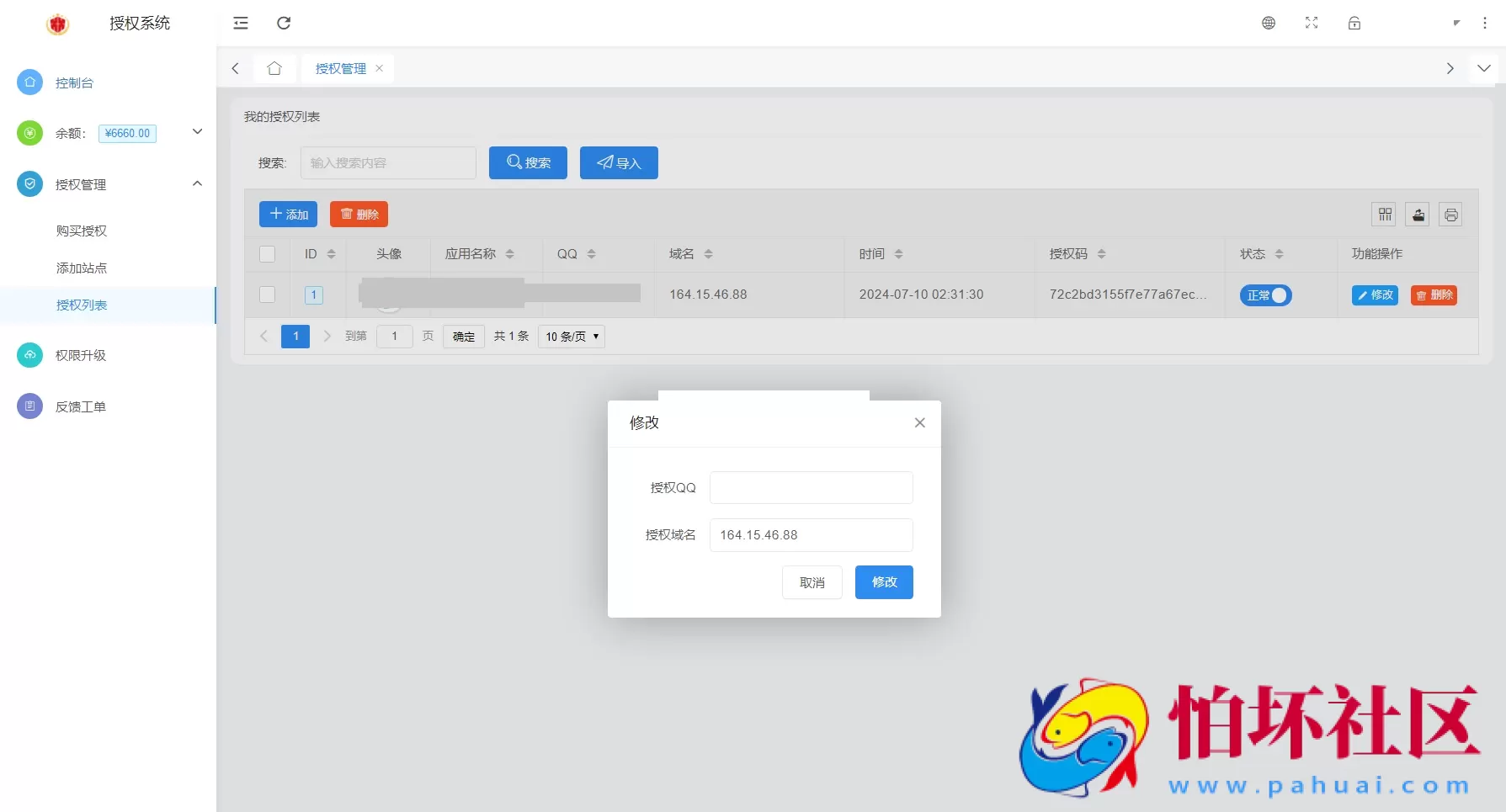This screenshot has width=1506, height=812.
Task: Click the column display settings icon above the table
Action: (1384, 214)
